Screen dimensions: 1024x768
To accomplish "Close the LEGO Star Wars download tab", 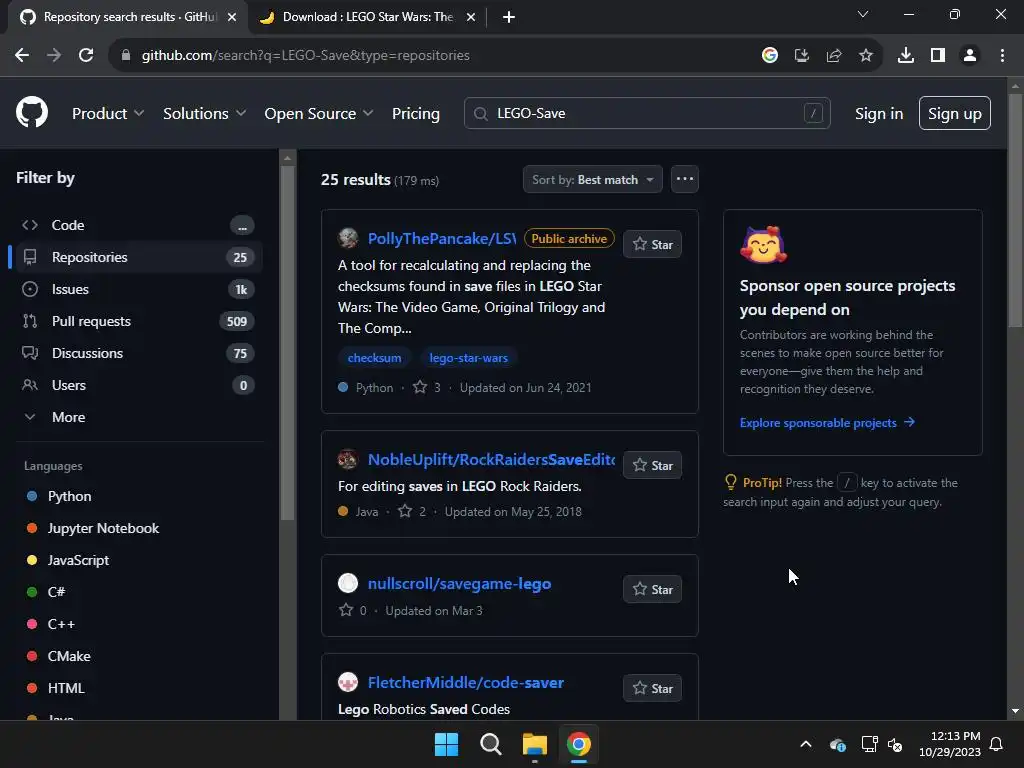I will (x=470, y=17).
